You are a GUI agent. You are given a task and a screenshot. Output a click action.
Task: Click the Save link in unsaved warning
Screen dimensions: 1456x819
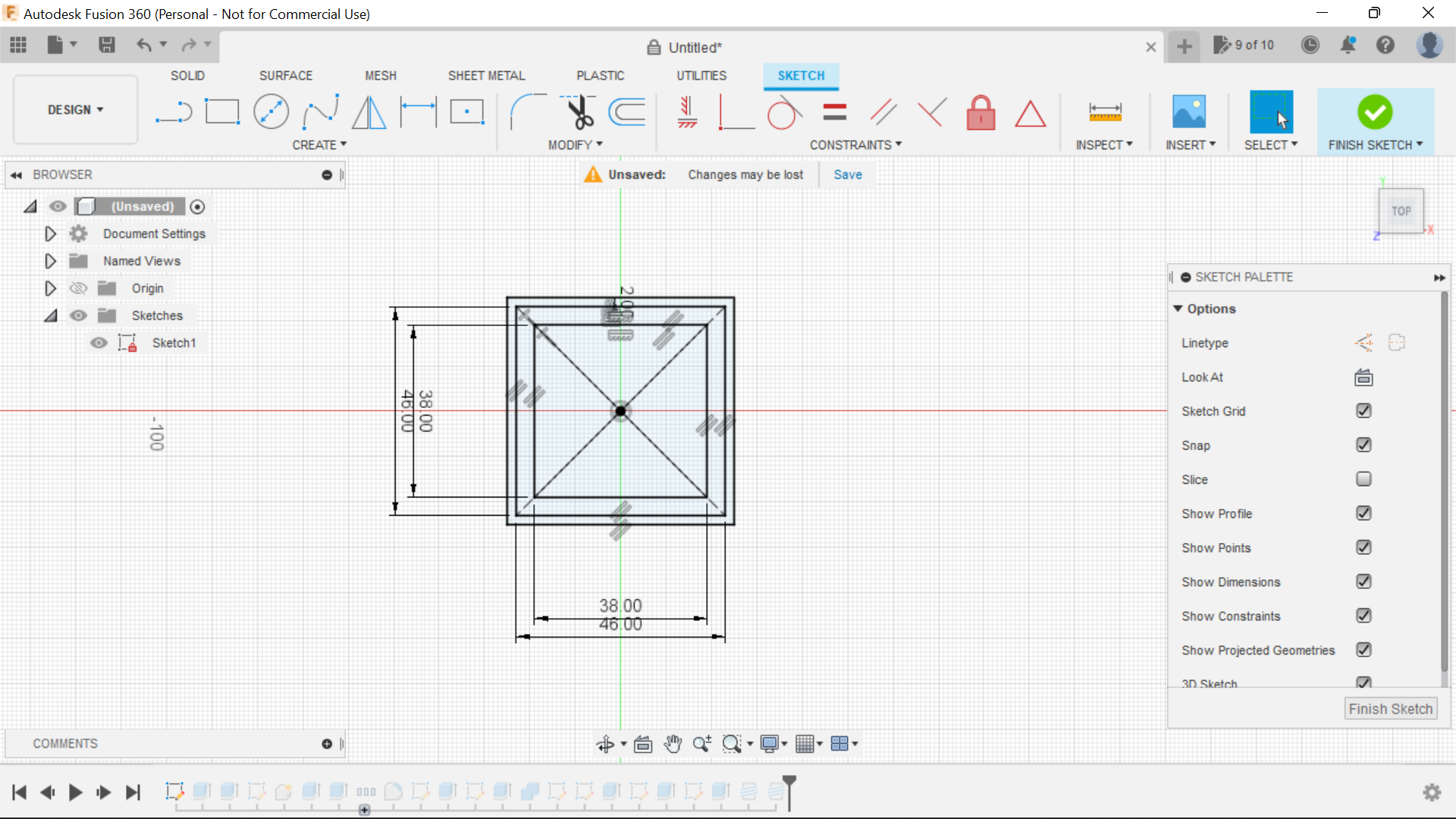[848, 174]
